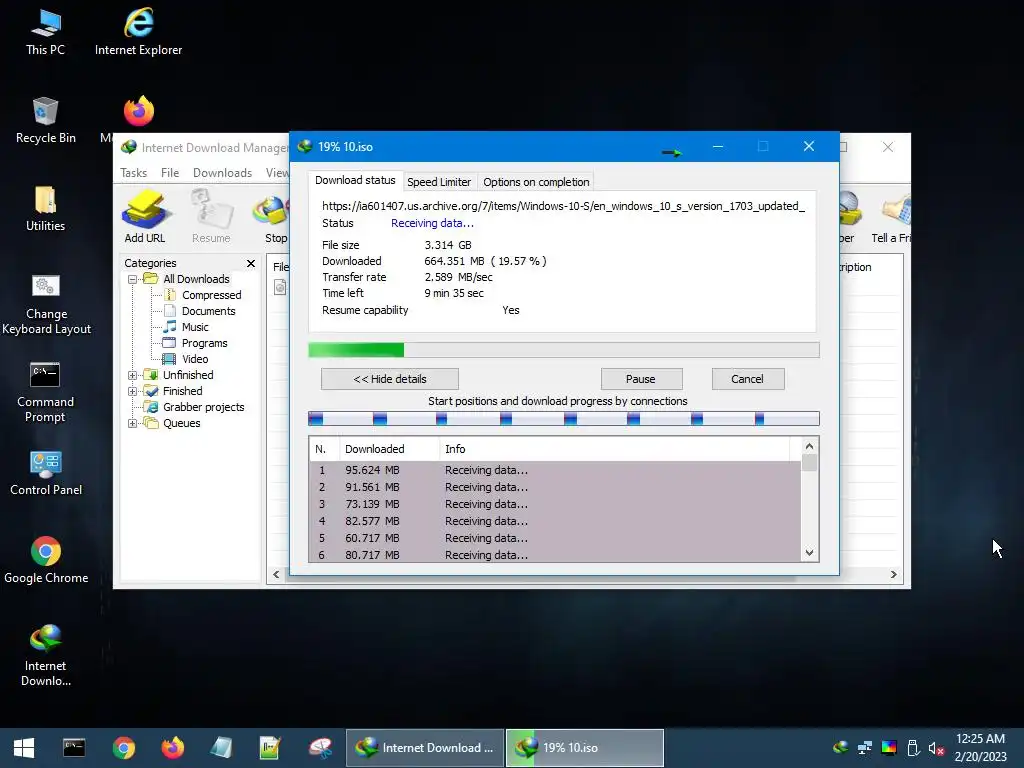Open Mozilla Firefox desktop icon

pyautogui.click(x=138, y=112)
